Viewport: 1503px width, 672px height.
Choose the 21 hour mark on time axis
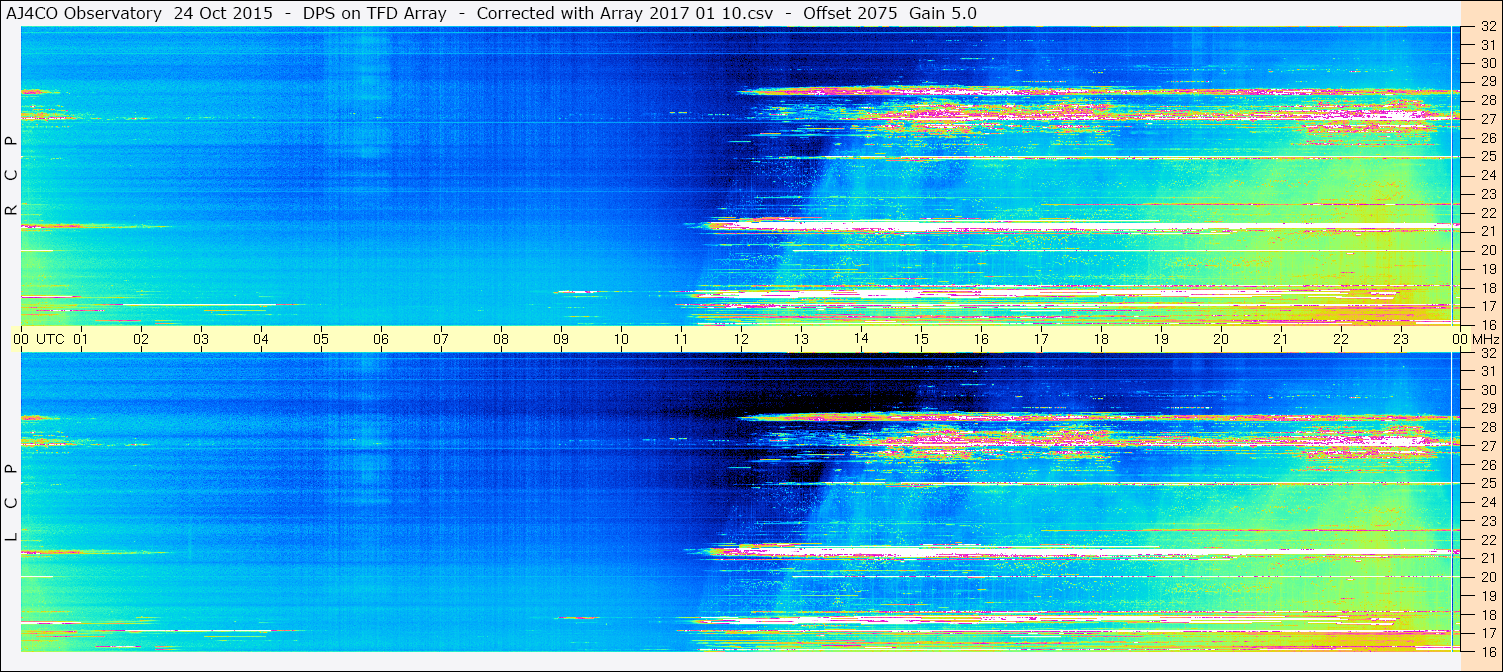coord(1281,339)
